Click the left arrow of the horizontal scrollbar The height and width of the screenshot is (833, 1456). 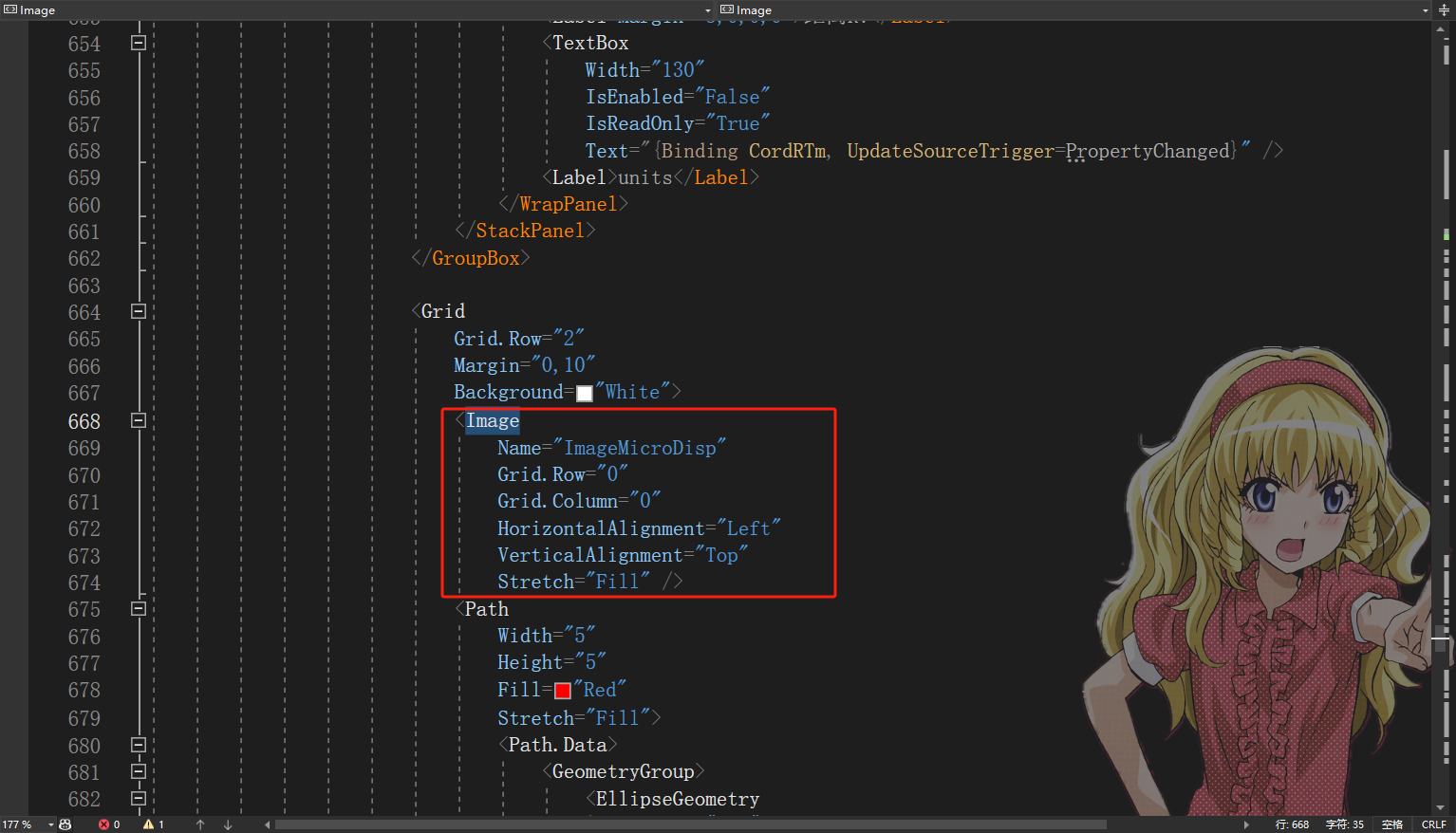(x=267, y=824)
